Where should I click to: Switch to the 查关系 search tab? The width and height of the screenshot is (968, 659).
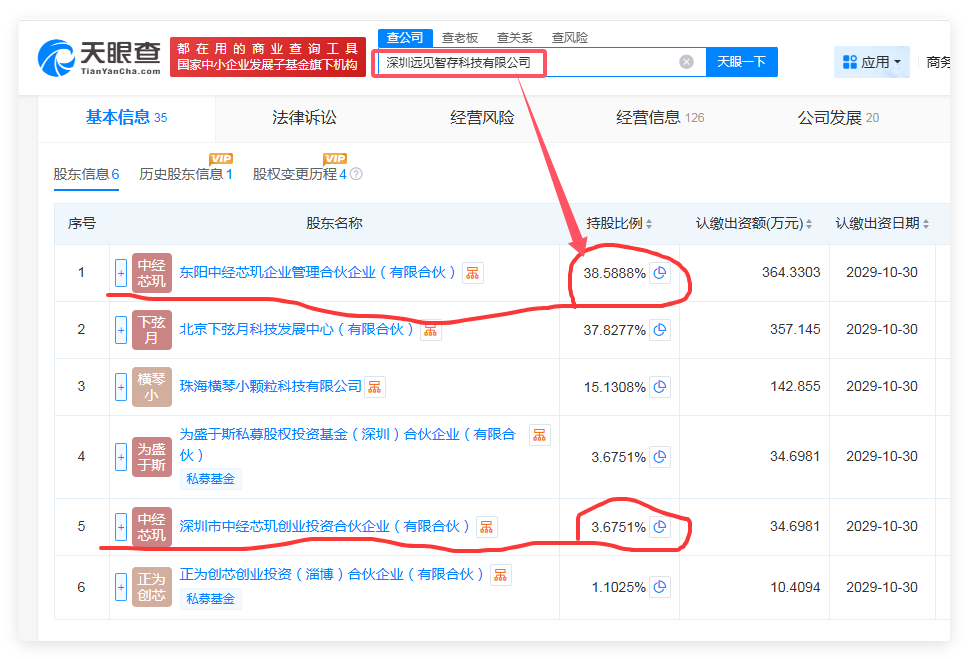point(514,38)
